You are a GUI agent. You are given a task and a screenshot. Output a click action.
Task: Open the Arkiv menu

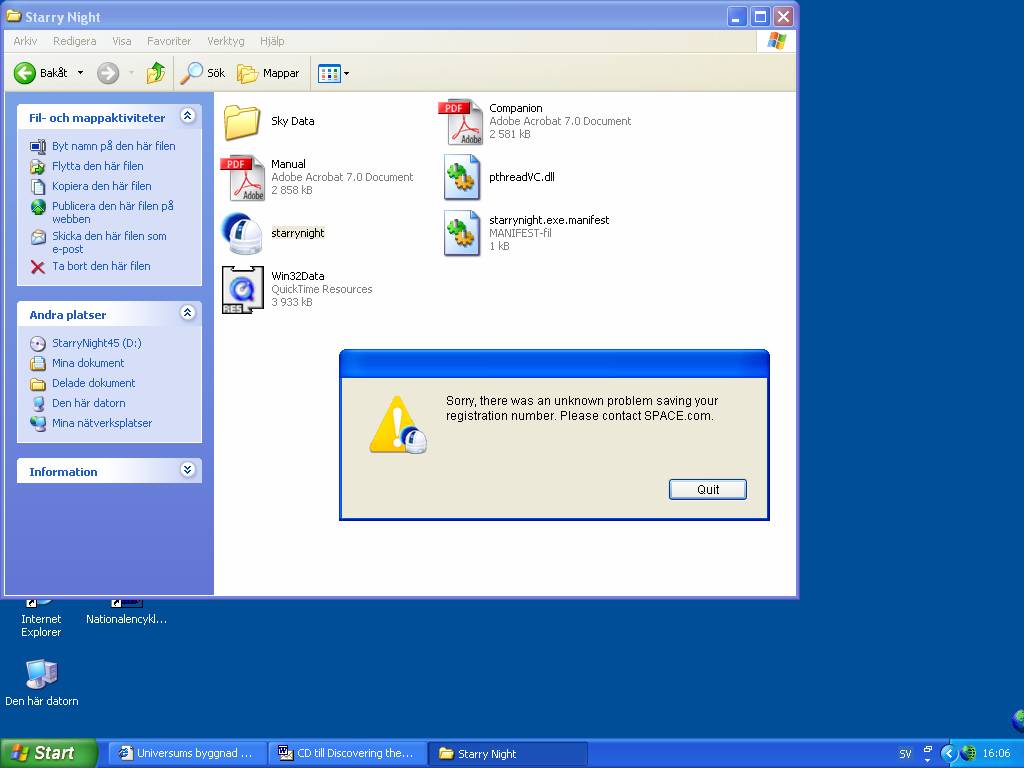point(25,41)
